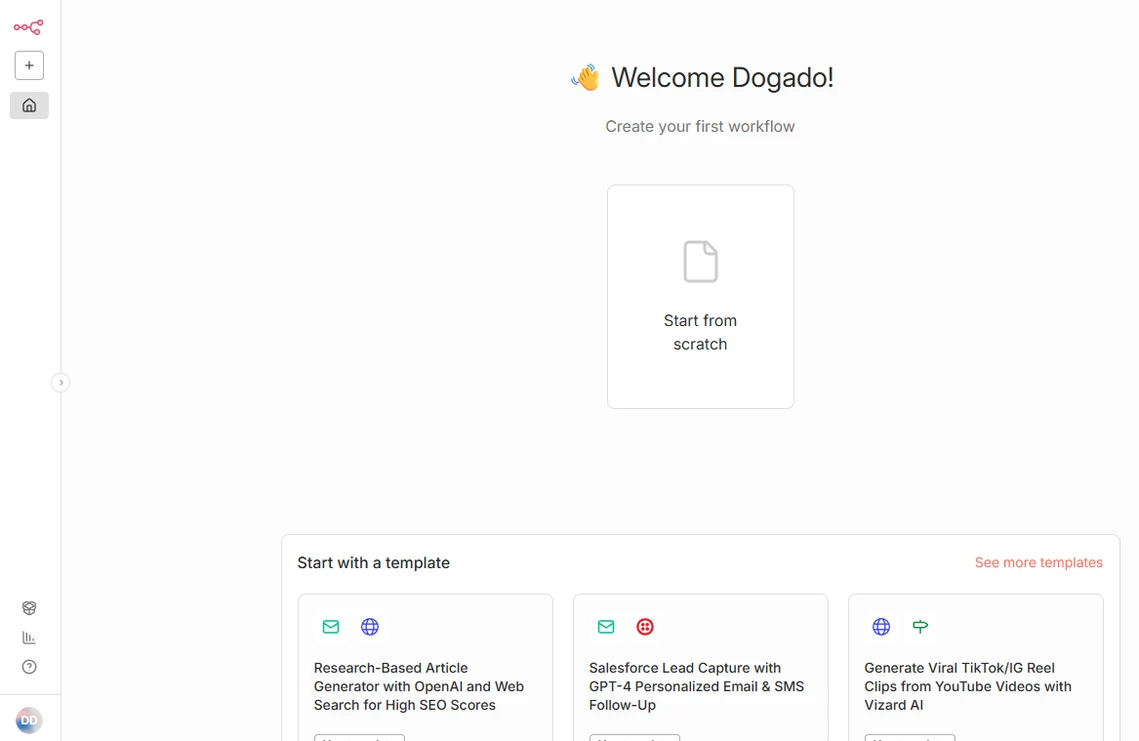Viewport: 1139px width, 741px height.
Task: Open the Insights chart icon in the sidebar
Action: point(28,637)
